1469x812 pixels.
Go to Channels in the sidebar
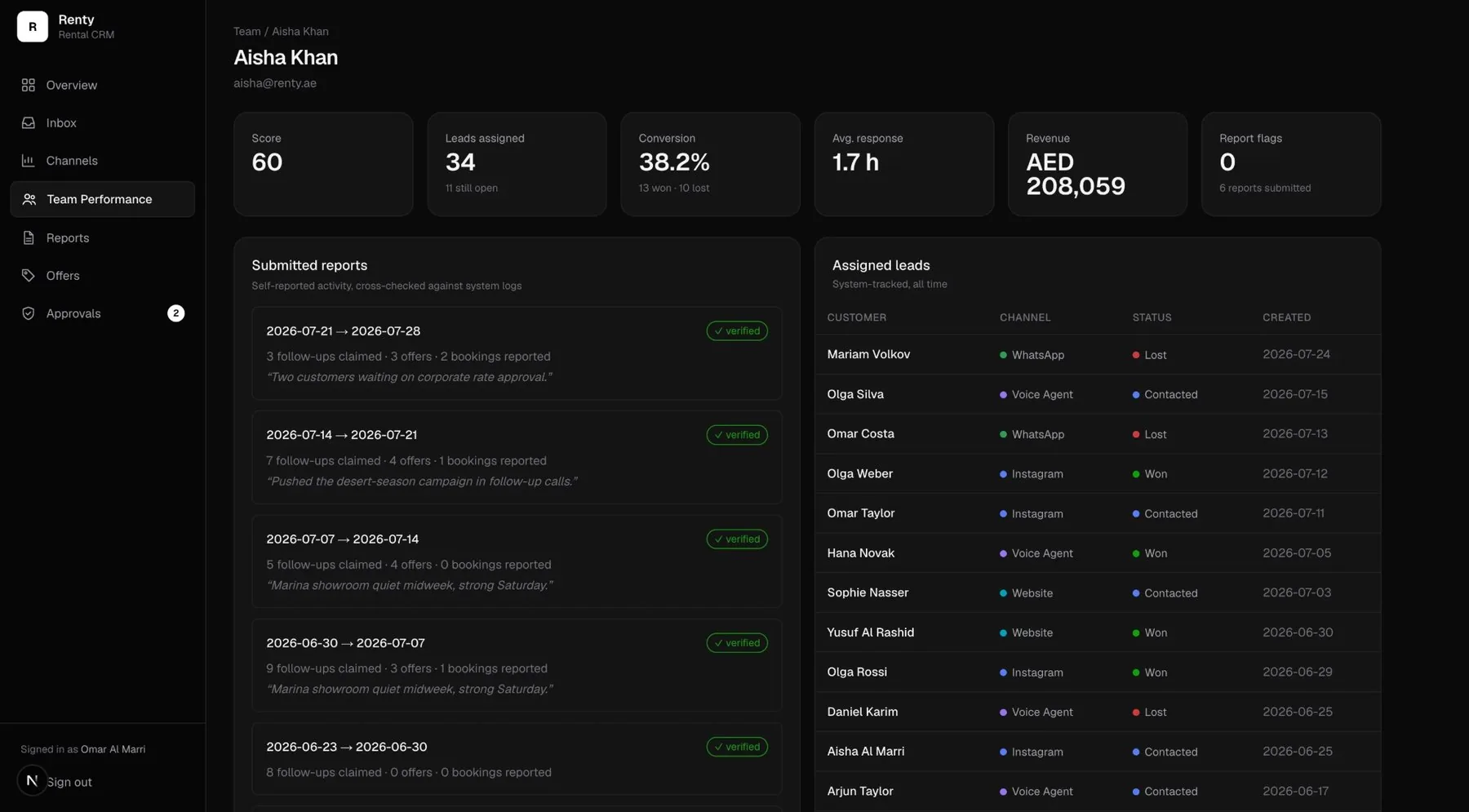(x=103, y=161)
